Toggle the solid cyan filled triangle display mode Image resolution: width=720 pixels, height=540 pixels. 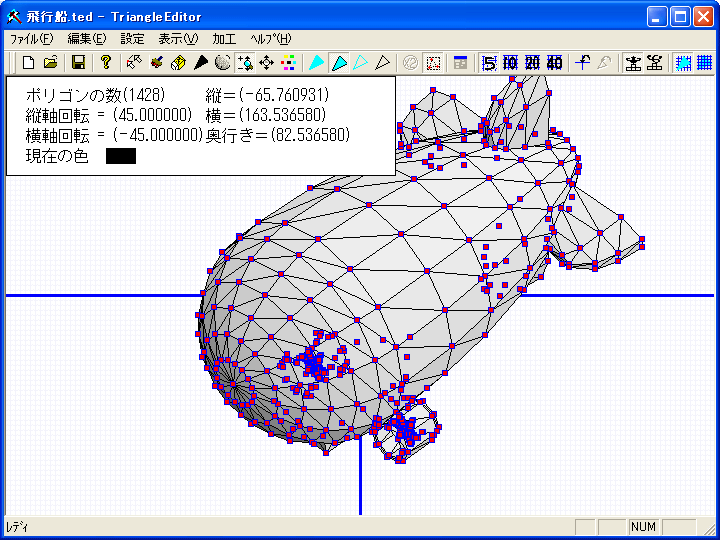point(316,63)
